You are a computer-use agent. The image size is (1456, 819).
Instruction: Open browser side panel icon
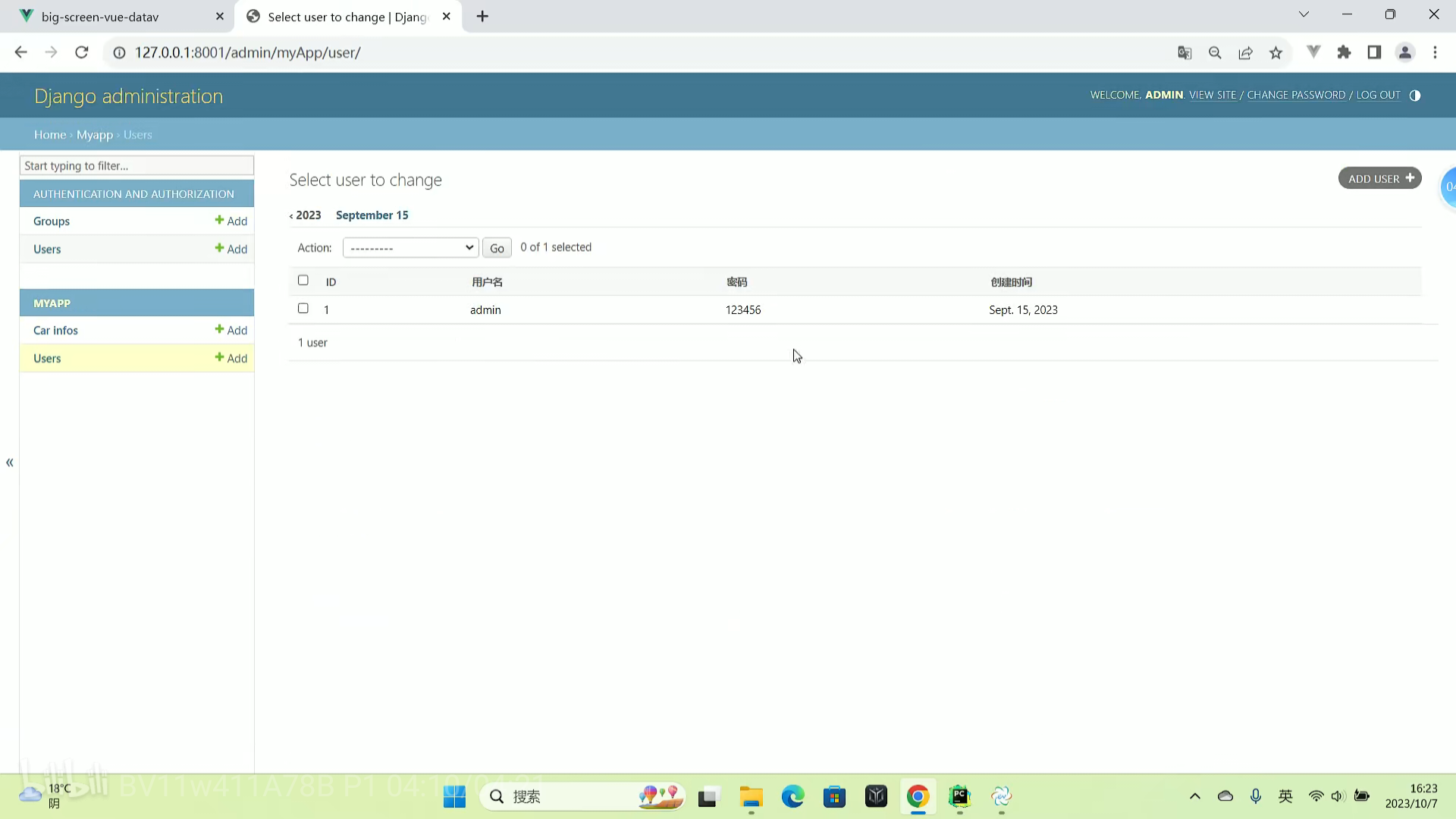click(x=1374, y=52)
